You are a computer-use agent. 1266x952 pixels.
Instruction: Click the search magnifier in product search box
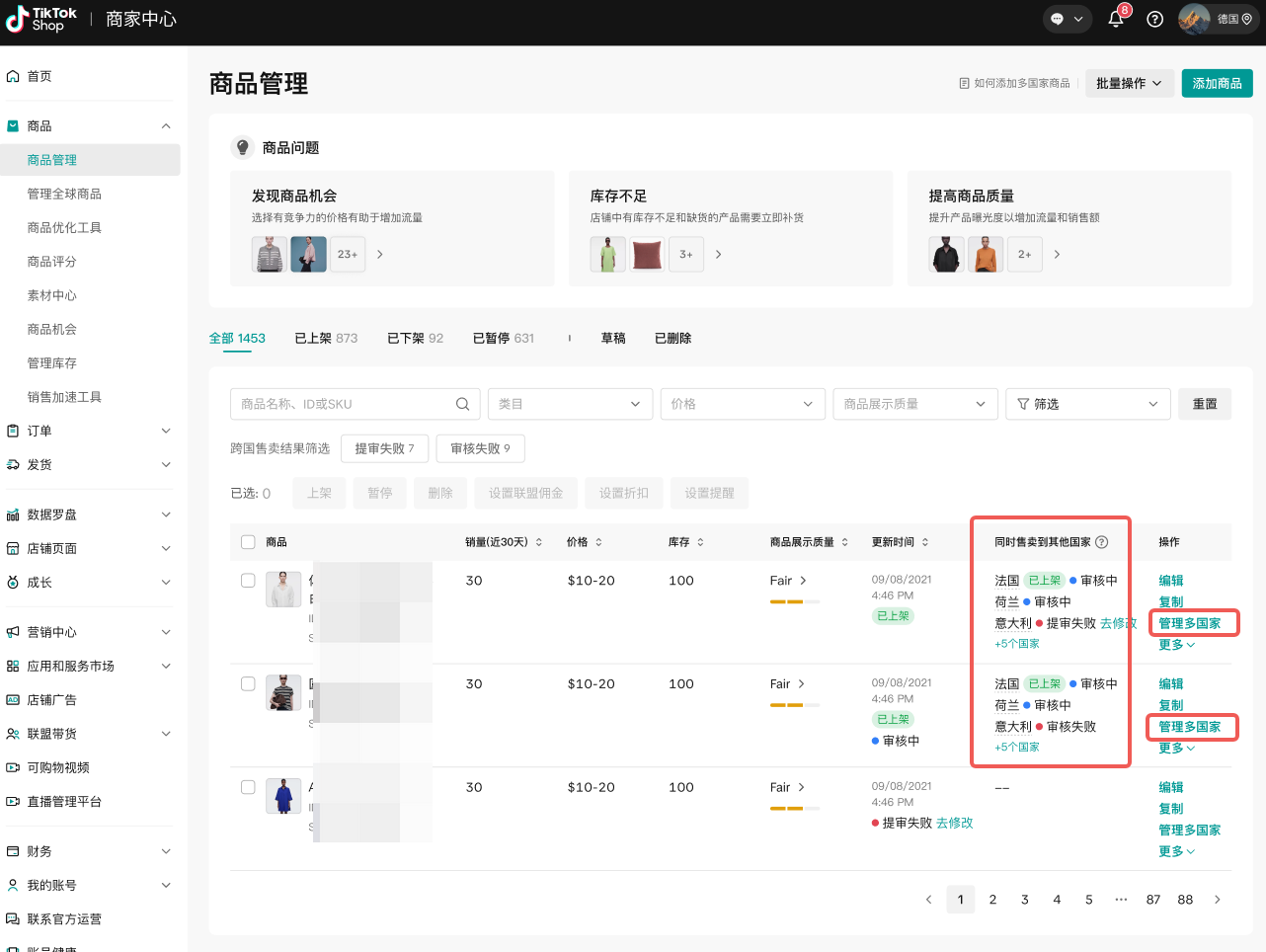[462, 404]
